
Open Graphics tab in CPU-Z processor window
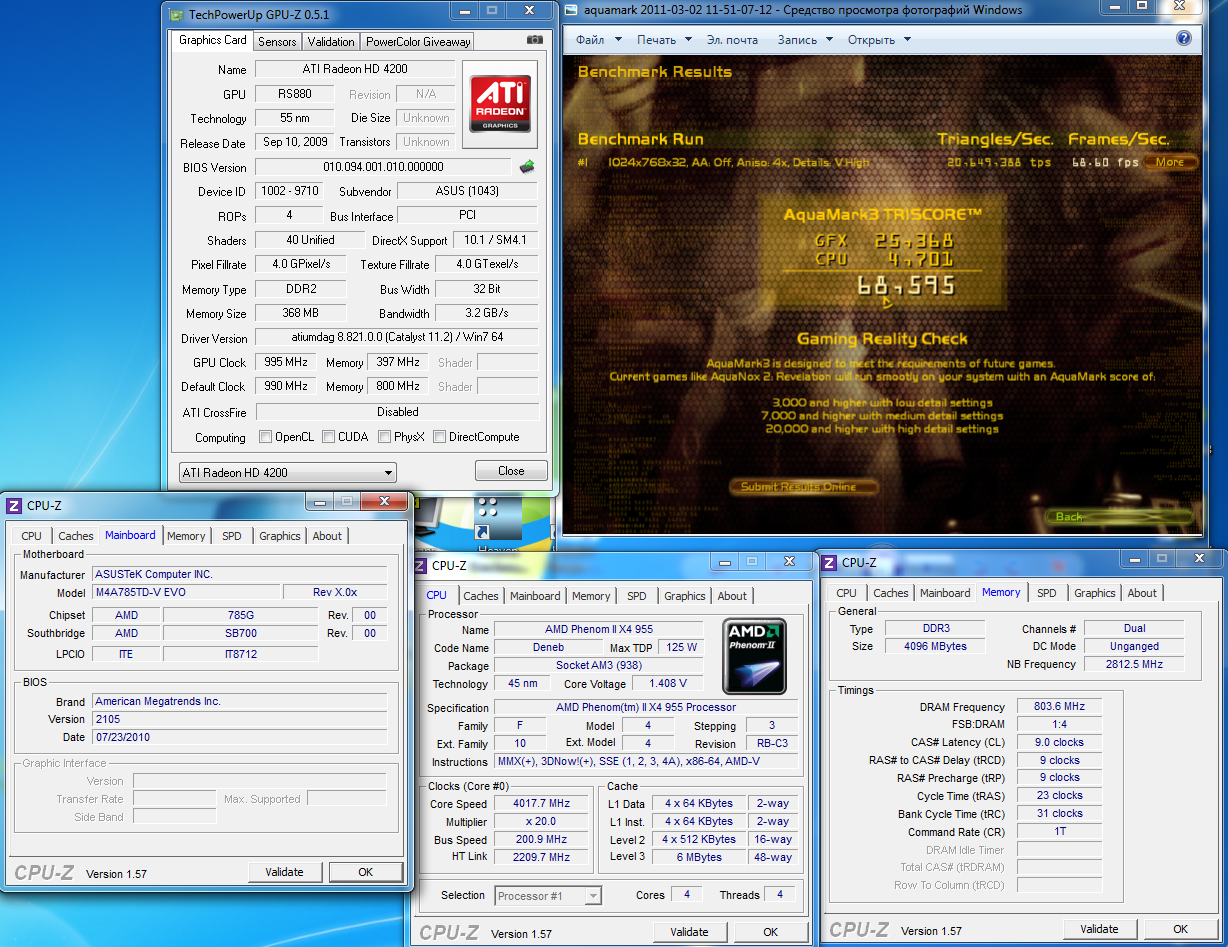click(685, 596)
